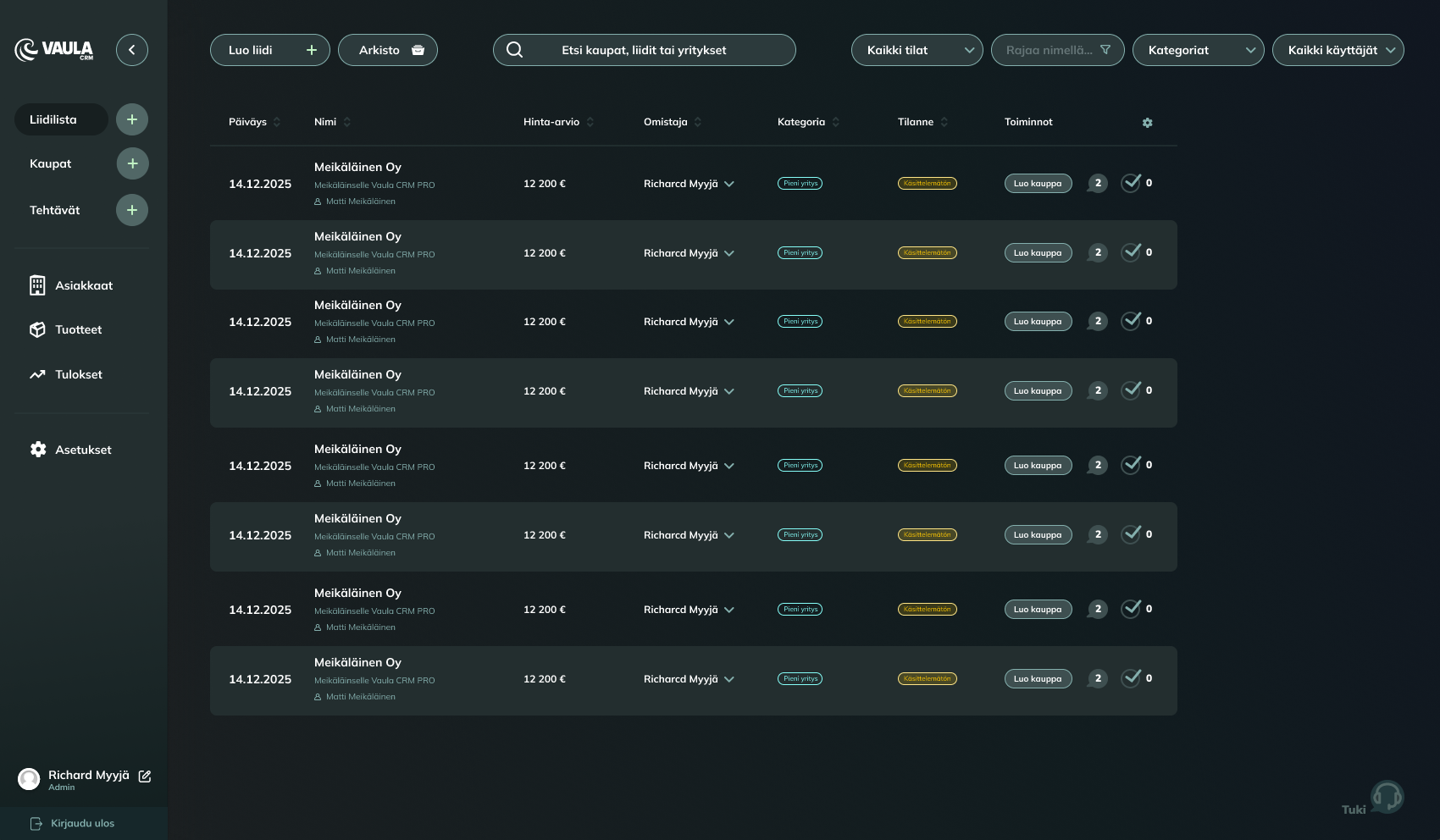Click the yellow Käsittelemätön status badge in third row
1440x840 pixels.
click(927, 322)
